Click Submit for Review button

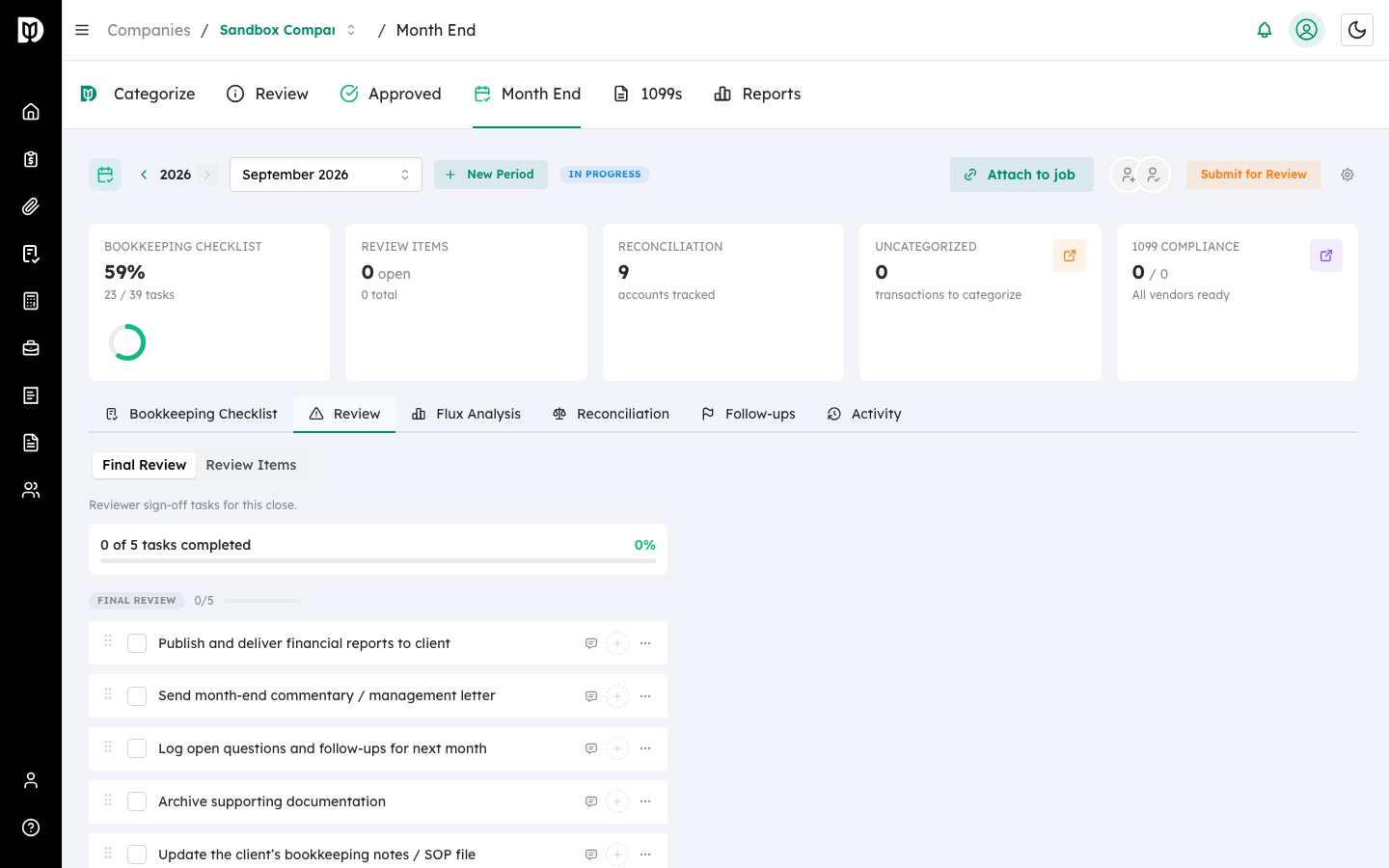pyautogui.click(x=1254, y=175)
